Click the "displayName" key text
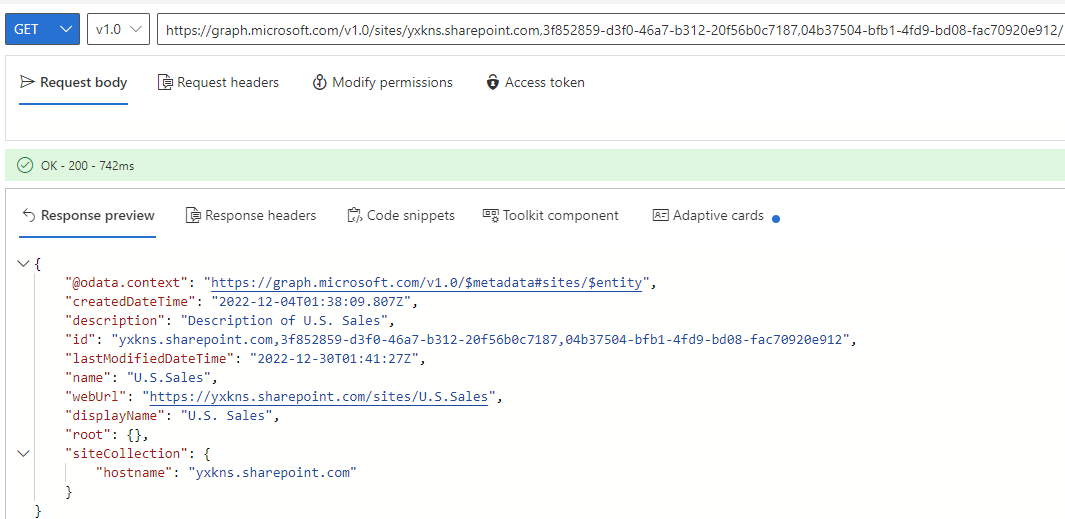The image size is (1065, 519). 114,415
